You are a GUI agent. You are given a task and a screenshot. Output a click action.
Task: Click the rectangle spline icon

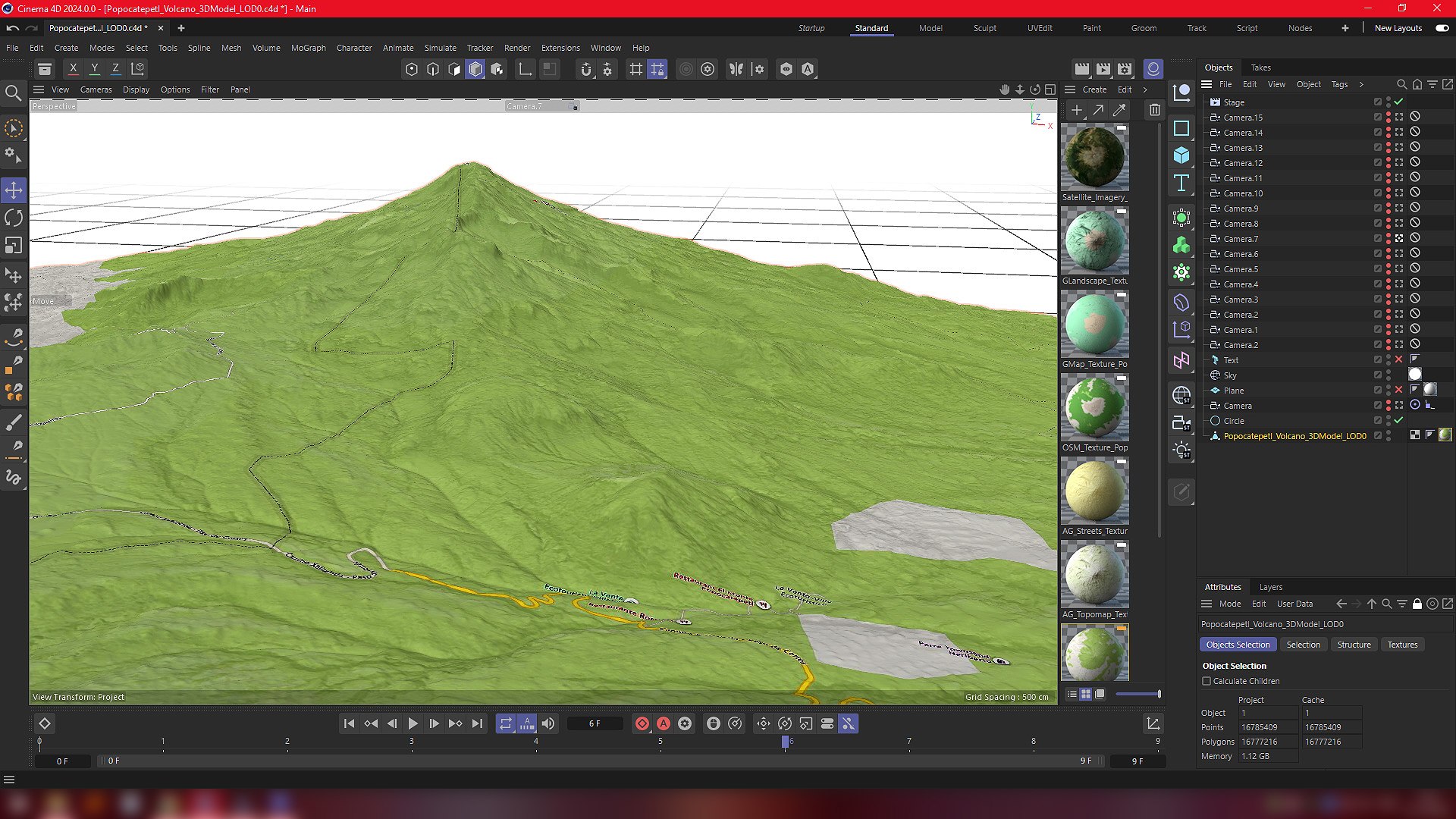pos(1181,128)
